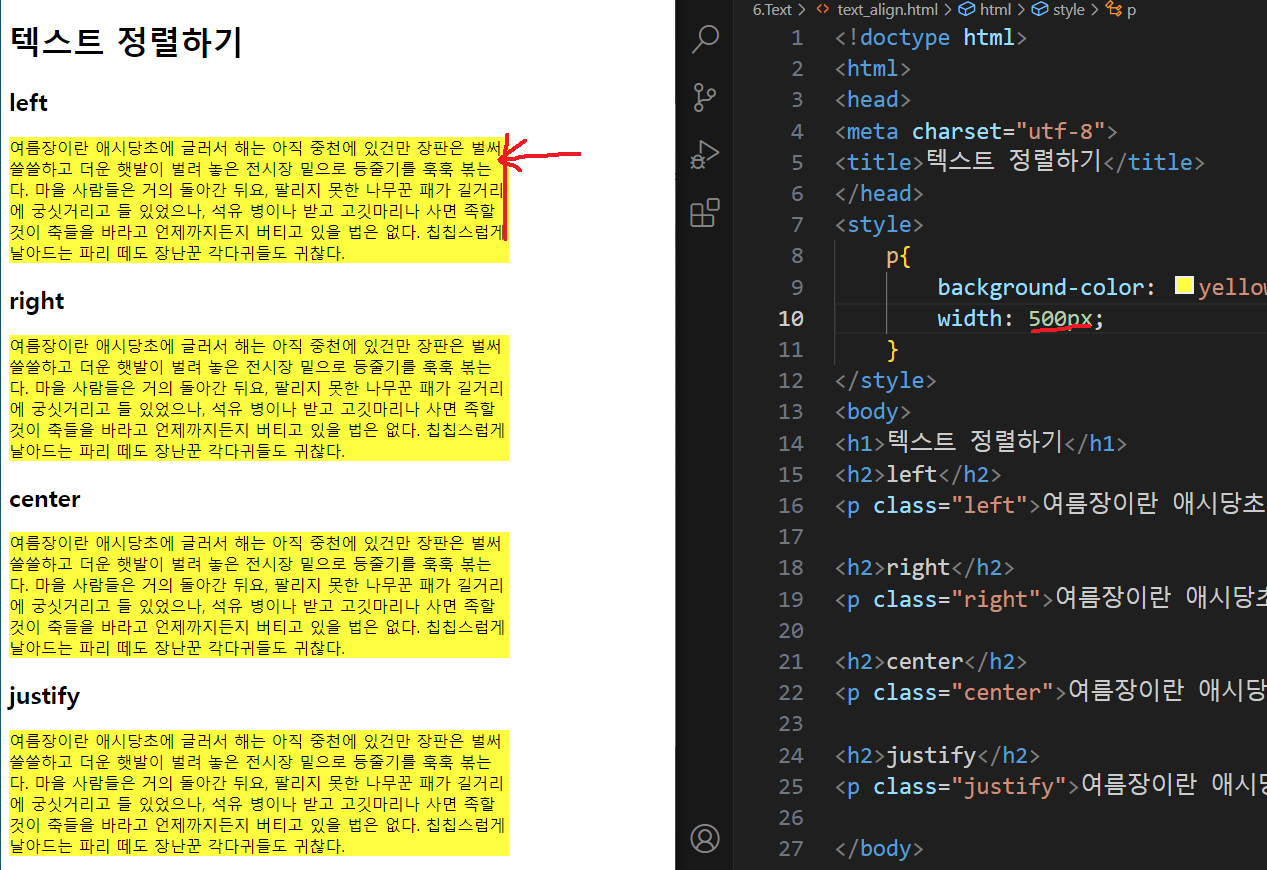Click h2 right line in code
The width and height of the screenshot is (1267, 870).
pyautogui.click(x=925, y=567)
